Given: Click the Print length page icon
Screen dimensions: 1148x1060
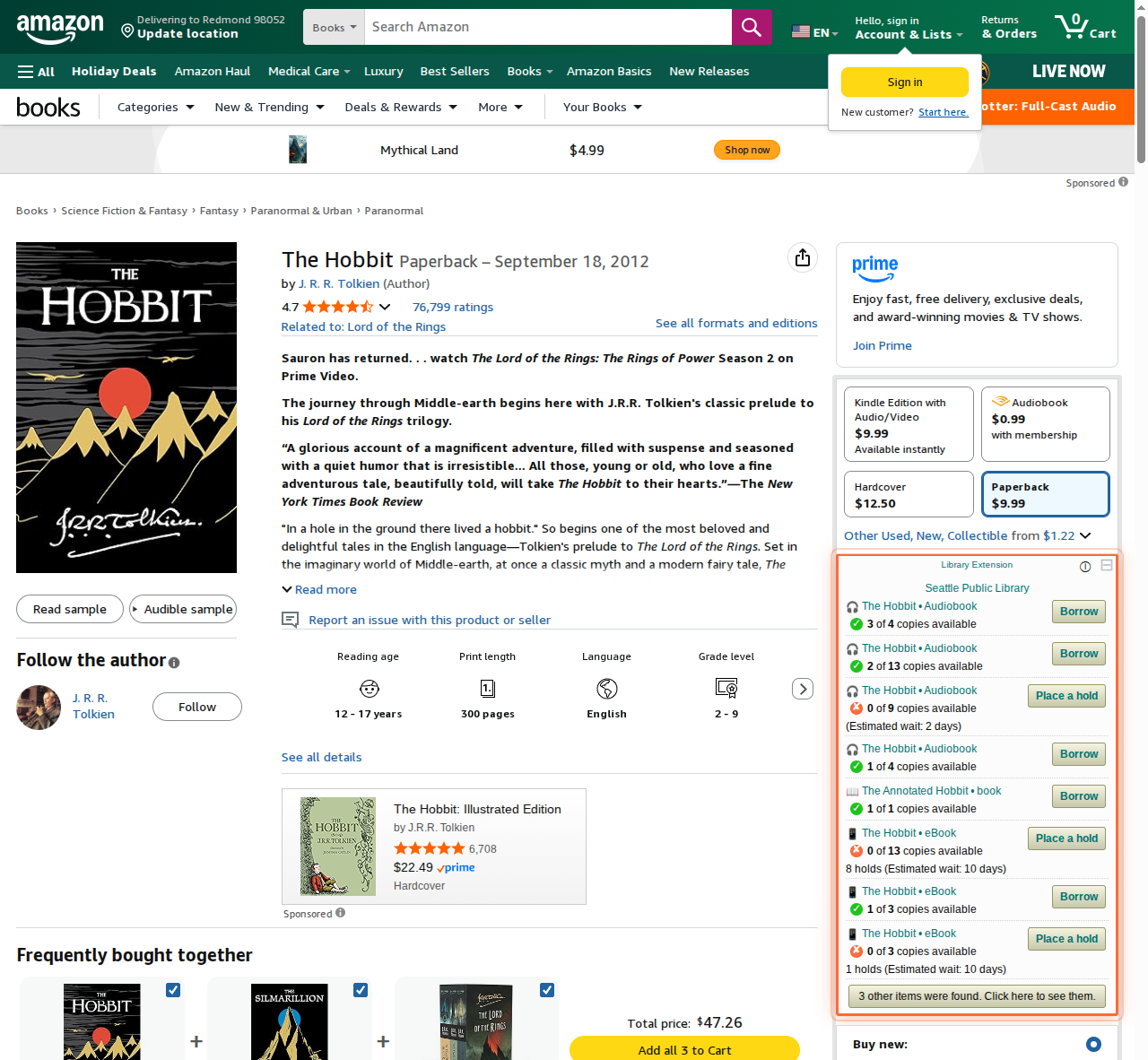Looking at the screenshot, I should [x=488, y=689].
